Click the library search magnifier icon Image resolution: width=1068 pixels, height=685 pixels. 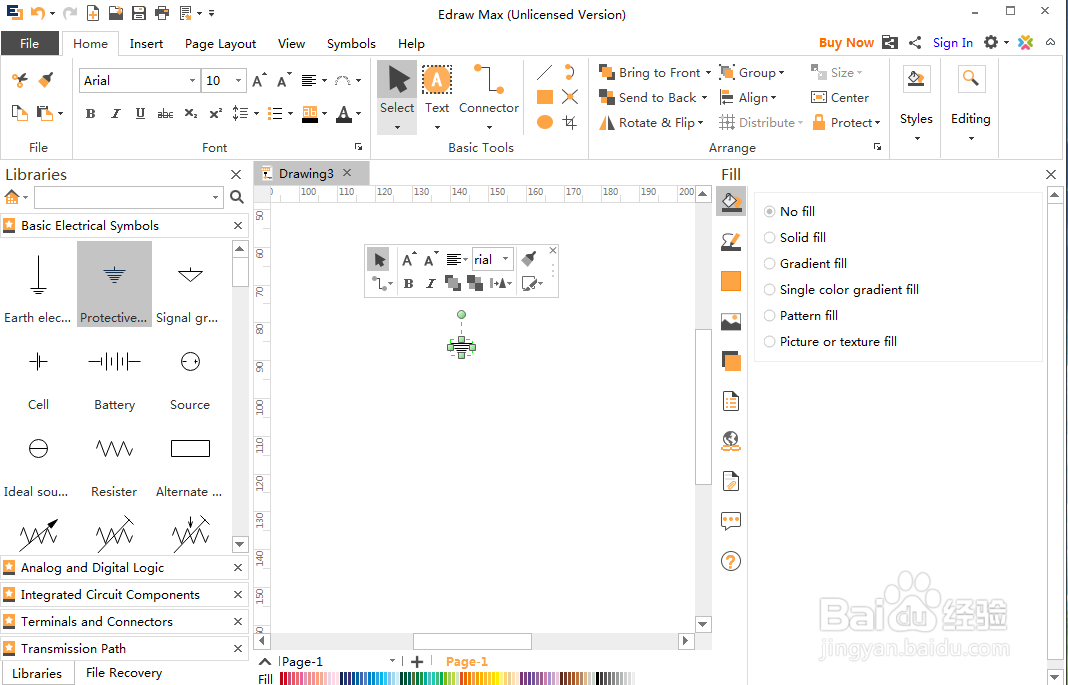tap(236, 197)
